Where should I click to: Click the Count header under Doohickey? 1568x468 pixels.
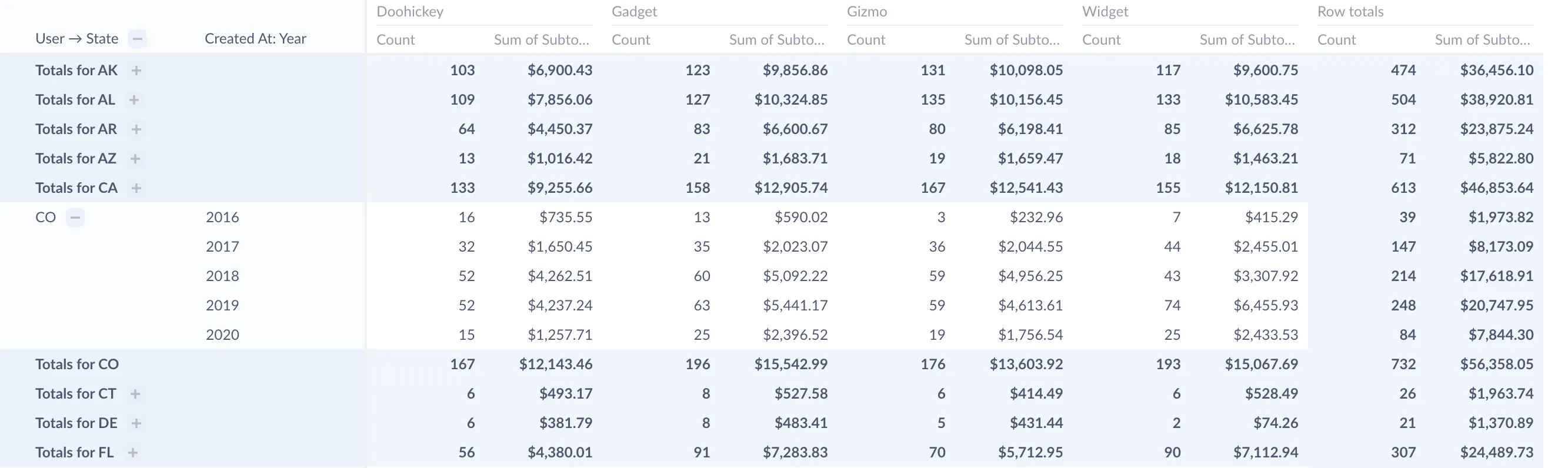click(x=396, y=40)
